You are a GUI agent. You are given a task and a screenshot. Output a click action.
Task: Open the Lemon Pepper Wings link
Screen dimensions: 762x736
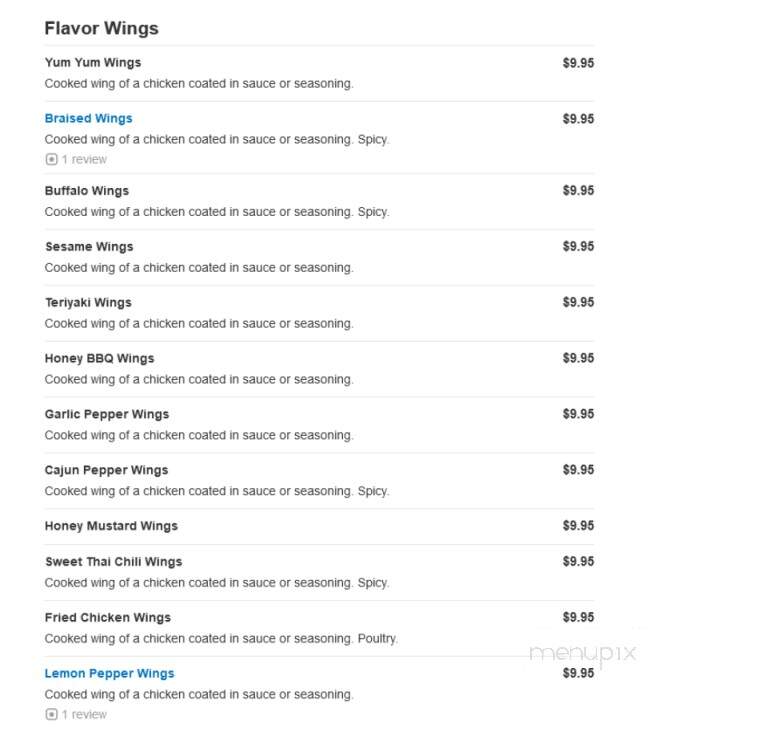pyautogui.click(x=109, y=674)
